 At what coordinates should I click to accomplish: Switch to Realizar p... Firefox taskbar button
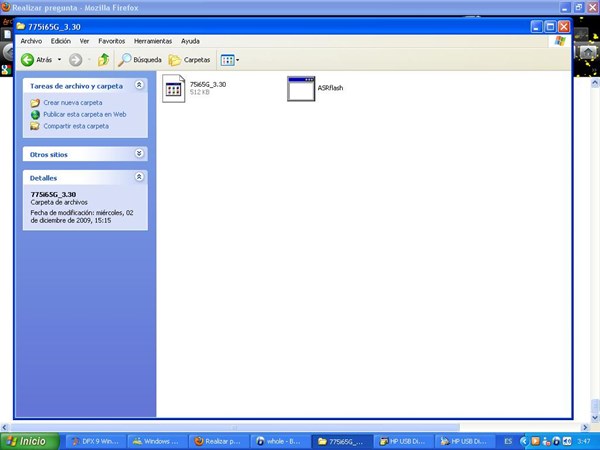click(219, 441)
